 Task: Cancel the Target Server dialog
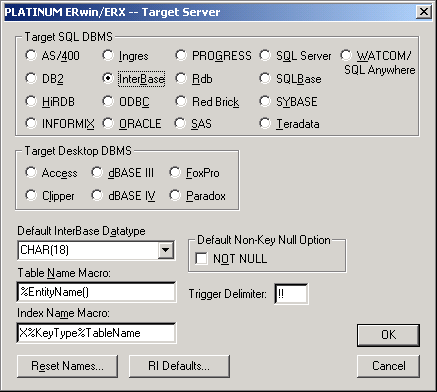(x=388, y=366)
